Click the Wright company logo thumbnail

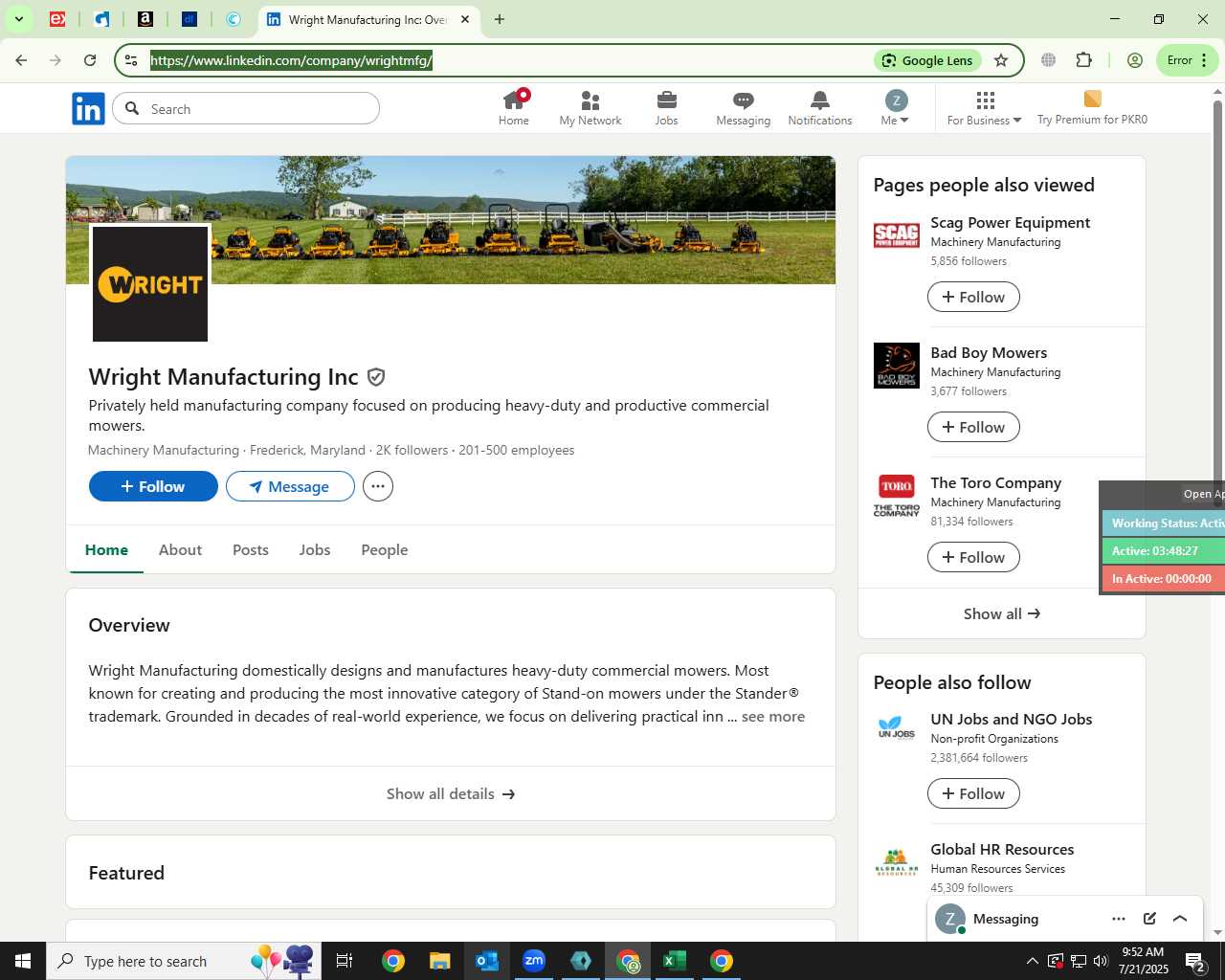click(x=150, y=284)
